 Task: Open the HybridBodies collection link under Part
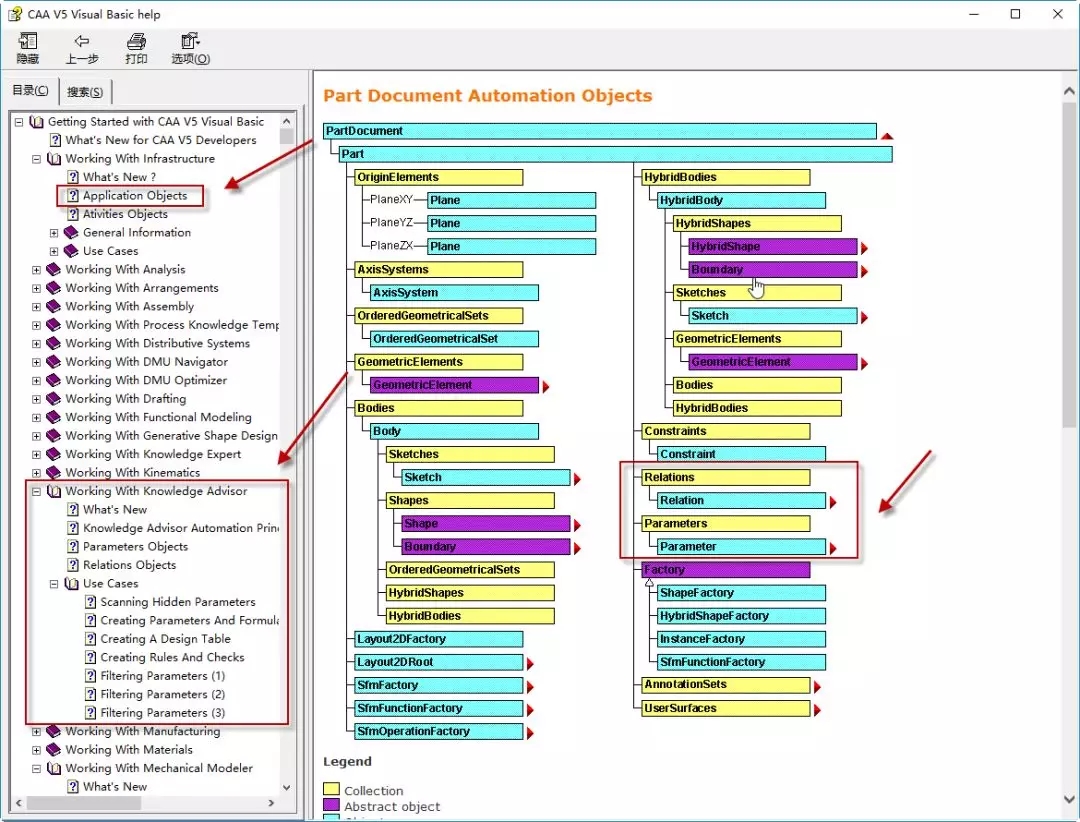pyautogui.click(x=725, y=177)
